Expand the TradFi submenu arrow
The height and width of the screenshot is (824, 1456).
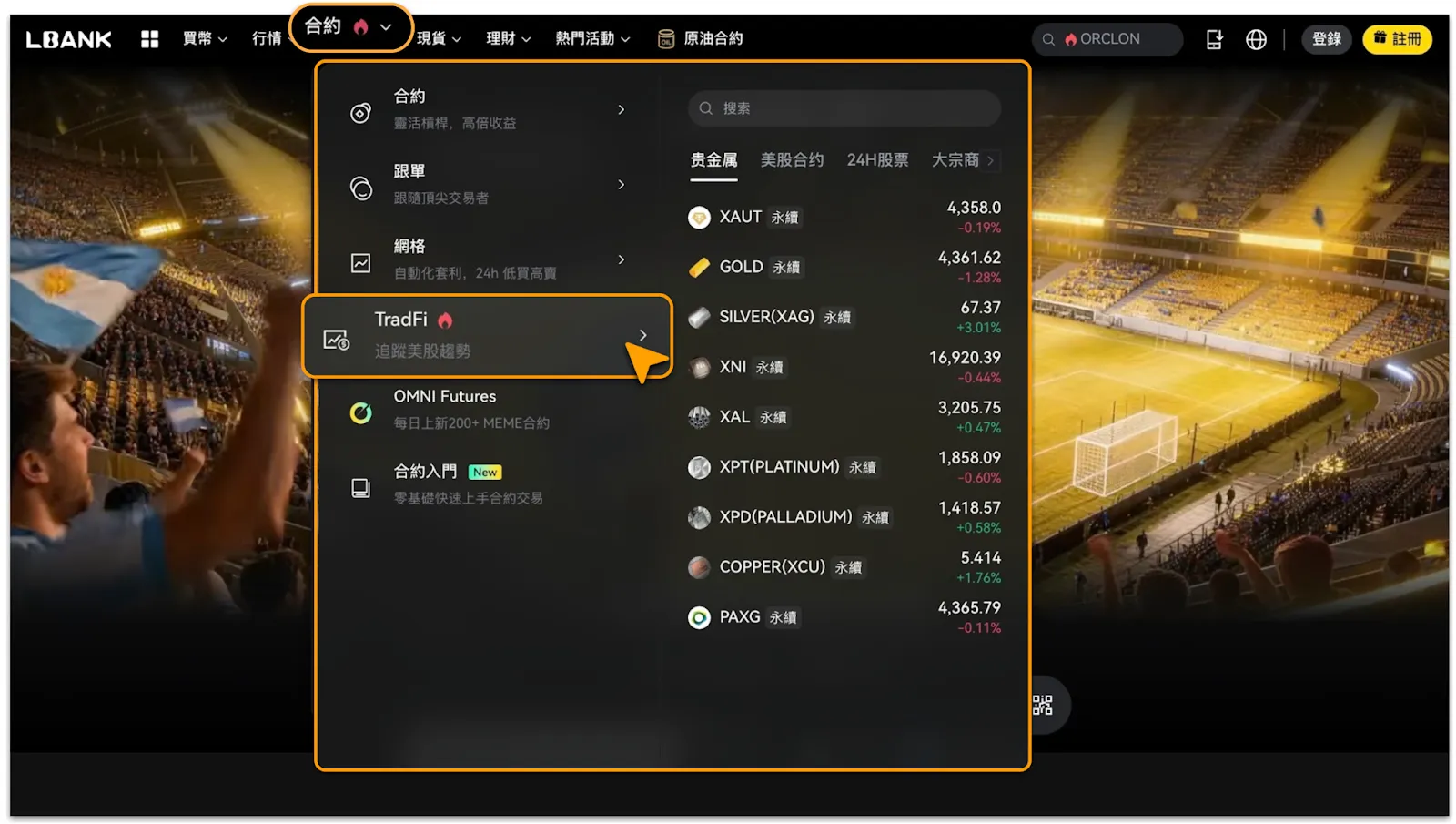[642, 335]
